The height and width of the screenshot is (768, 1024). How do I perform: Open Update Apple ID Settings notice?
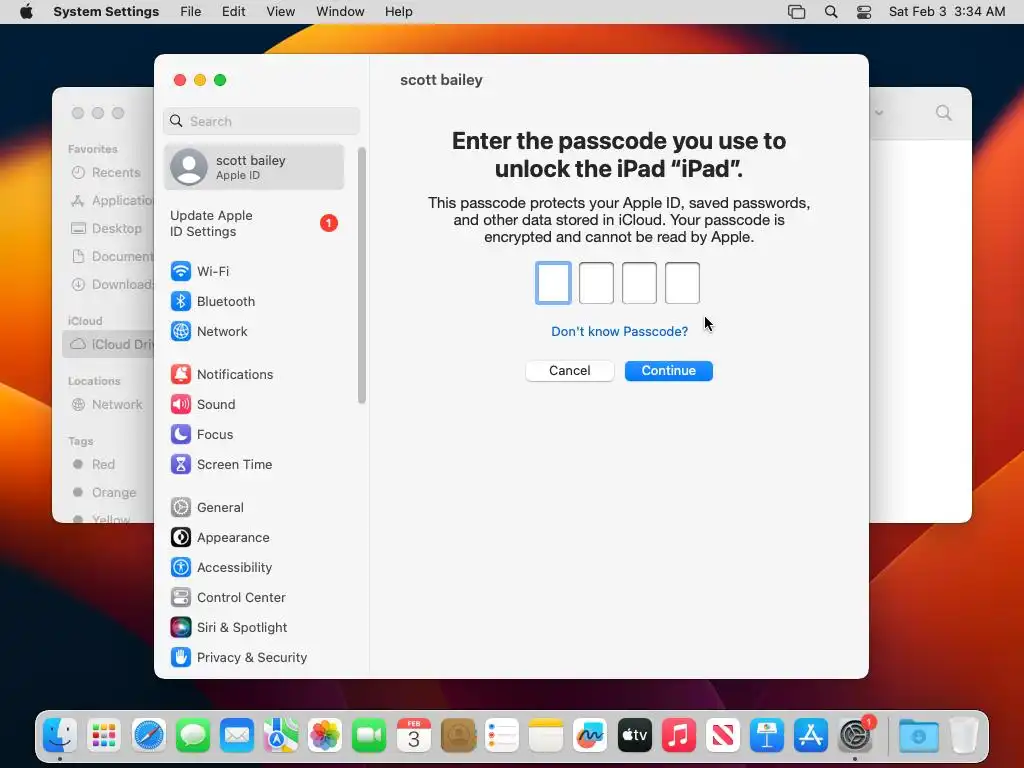(x=254, y=223)
